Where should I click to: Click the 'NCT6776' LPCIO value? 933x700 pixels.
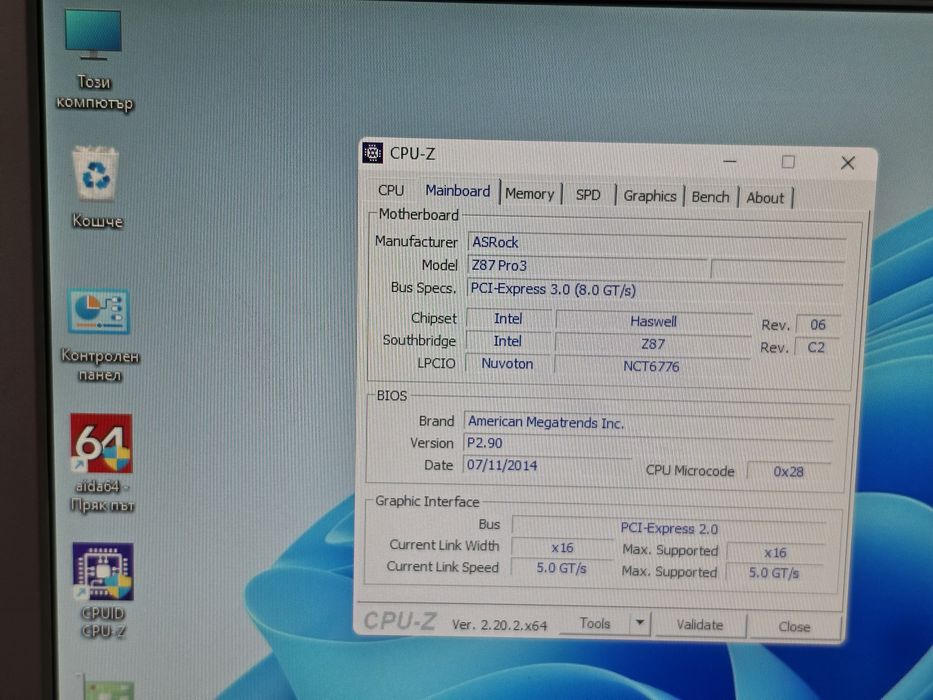pos(652,366)
